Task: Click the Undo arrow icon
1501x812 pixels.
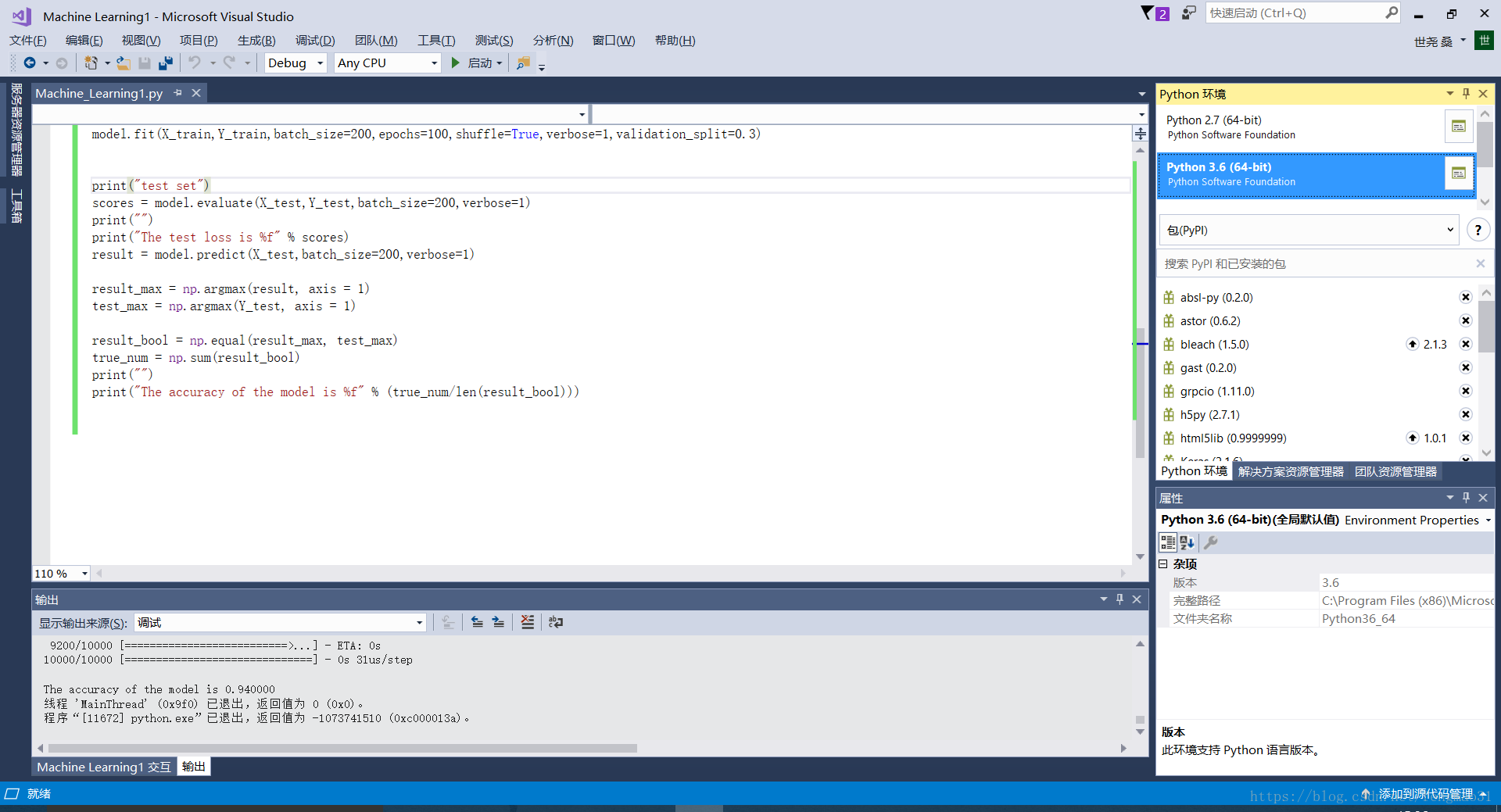Action: click(x=195, y=63)
